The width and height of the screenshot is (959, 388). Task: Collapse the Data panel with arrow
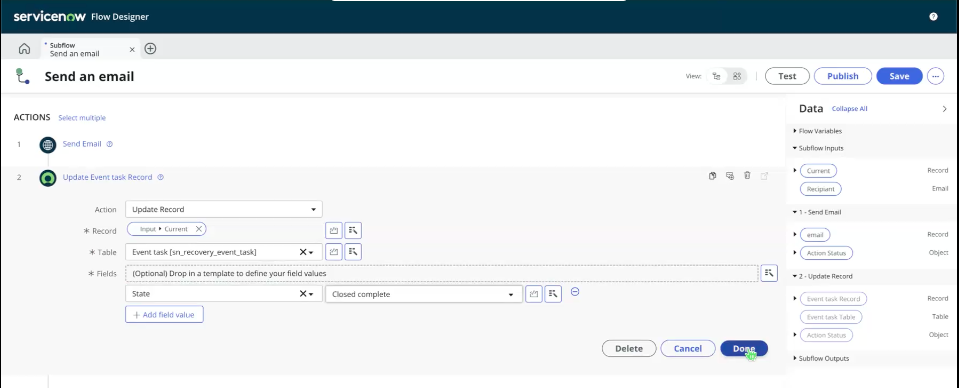(944, 109)
